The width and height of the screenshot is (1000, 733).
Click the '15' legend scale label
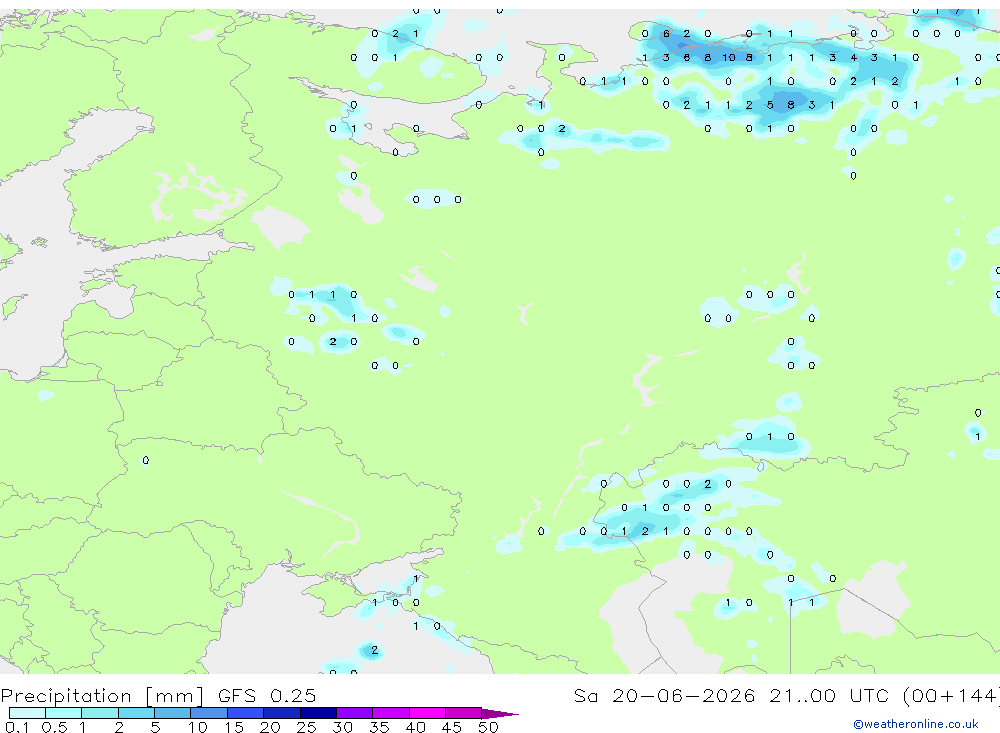click(x=233, y=727)
